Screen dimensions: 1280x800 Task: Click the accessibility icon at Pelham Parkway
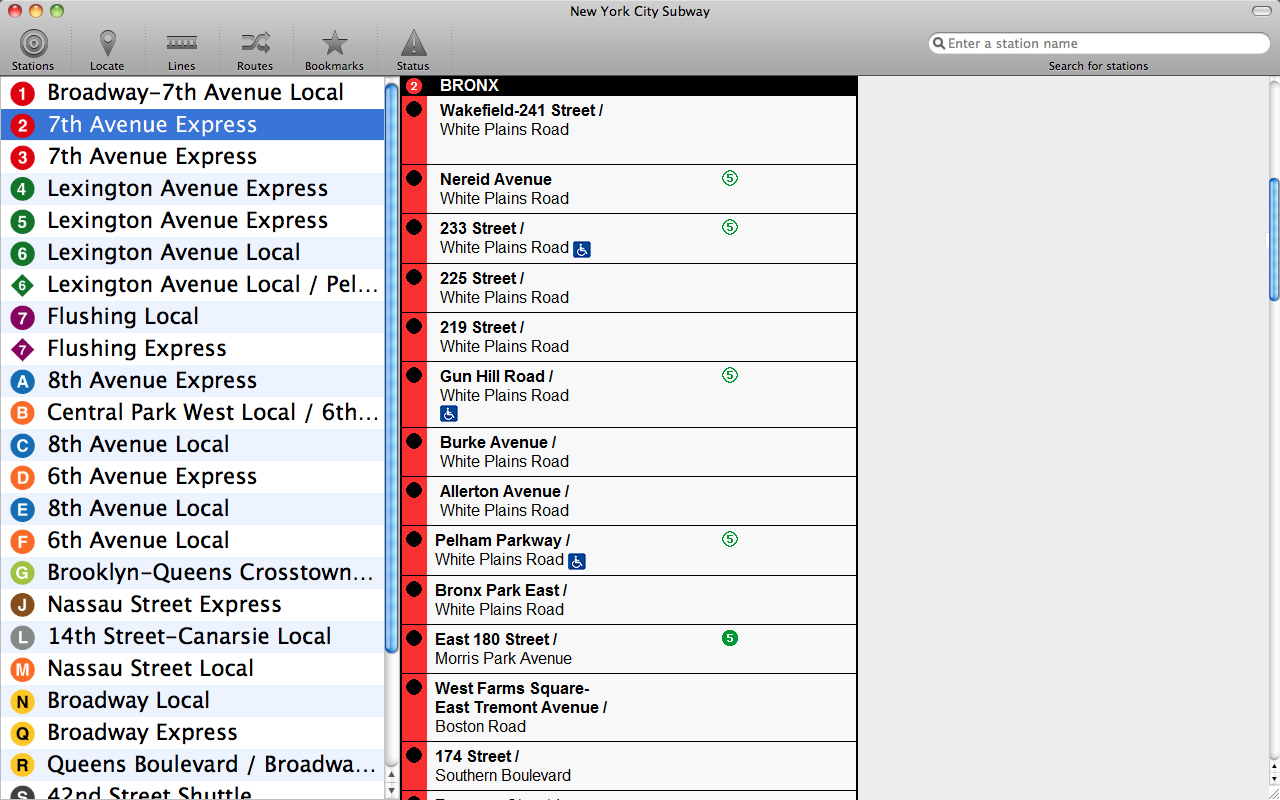pyautogui.click(x=577, y=562)
